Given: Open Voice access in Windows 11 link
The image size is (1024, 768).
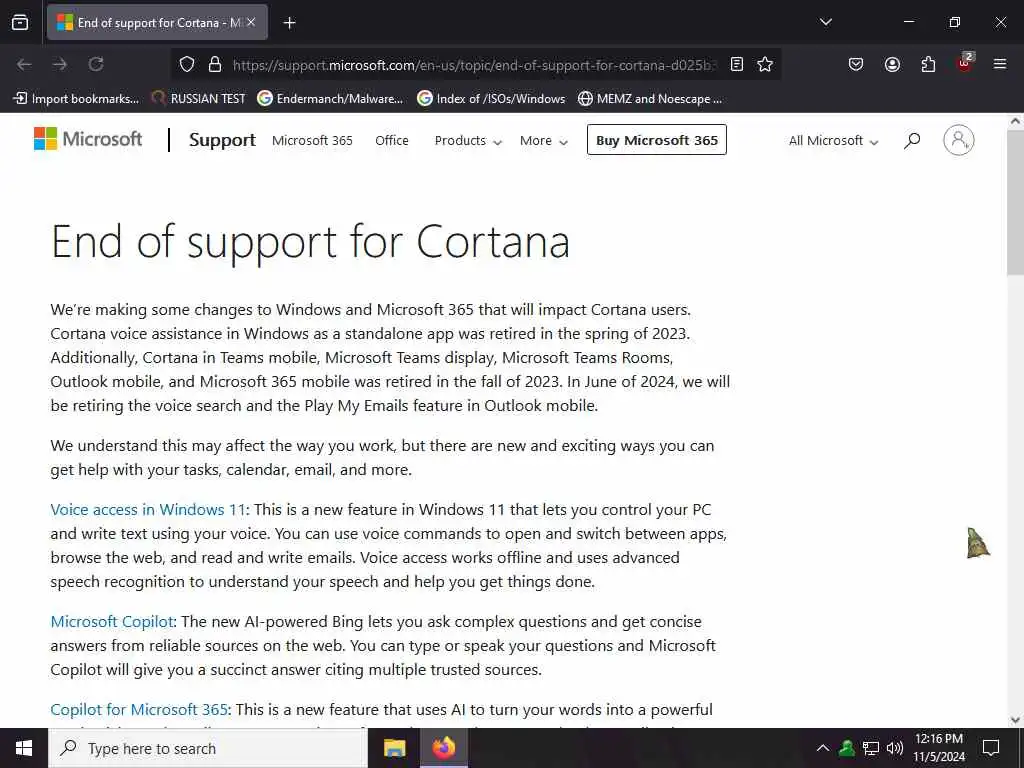Looking at the screenshot, I should click(x=148, y=509).
